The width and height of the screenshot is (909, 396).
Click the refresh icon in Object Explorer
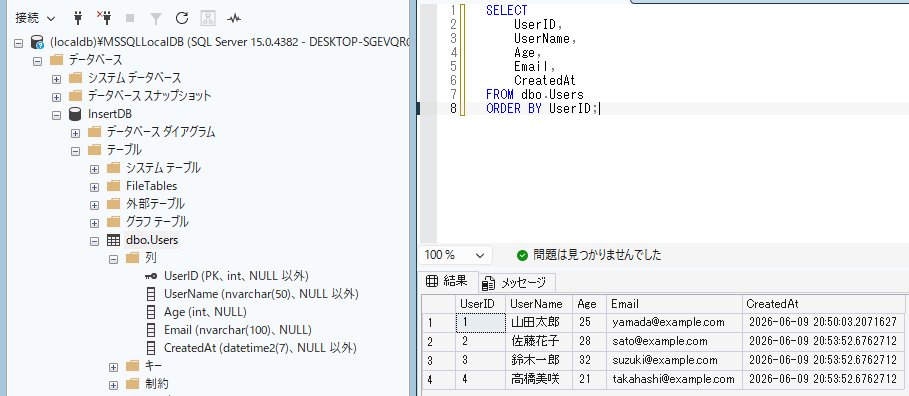[x=182, y=19]
